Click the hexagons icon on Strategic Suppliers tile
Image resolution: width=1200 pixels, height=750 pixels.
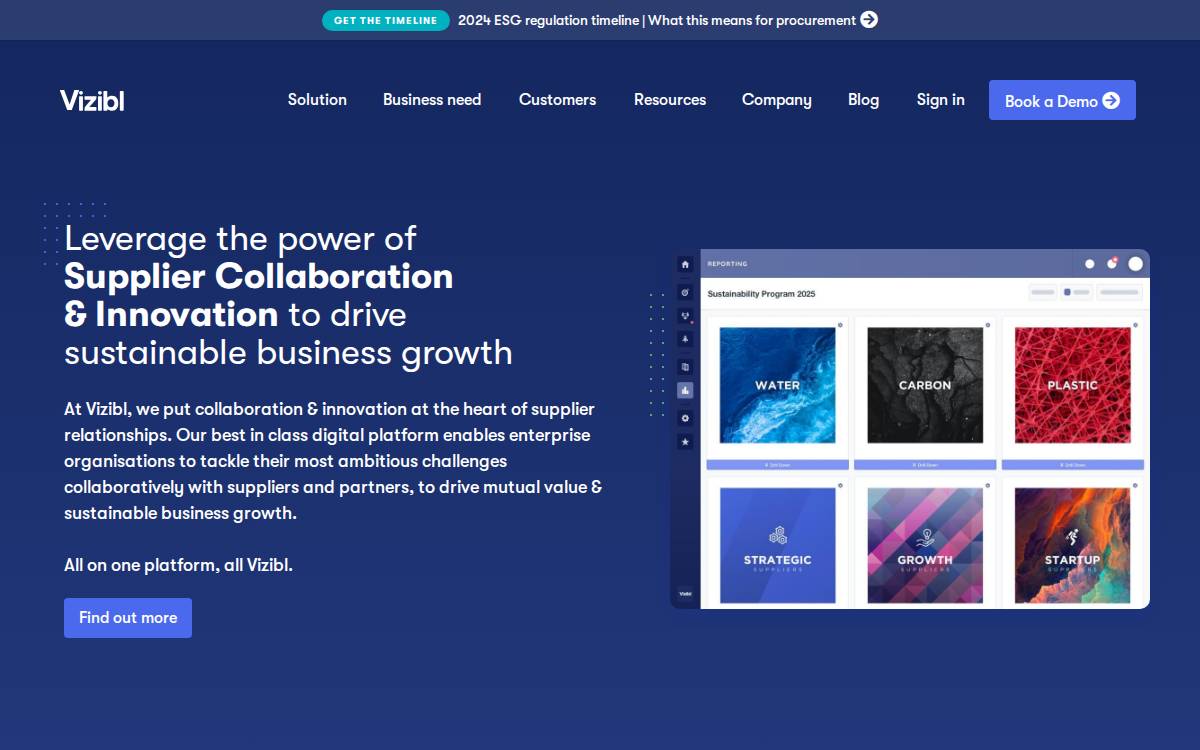[778, 536]
